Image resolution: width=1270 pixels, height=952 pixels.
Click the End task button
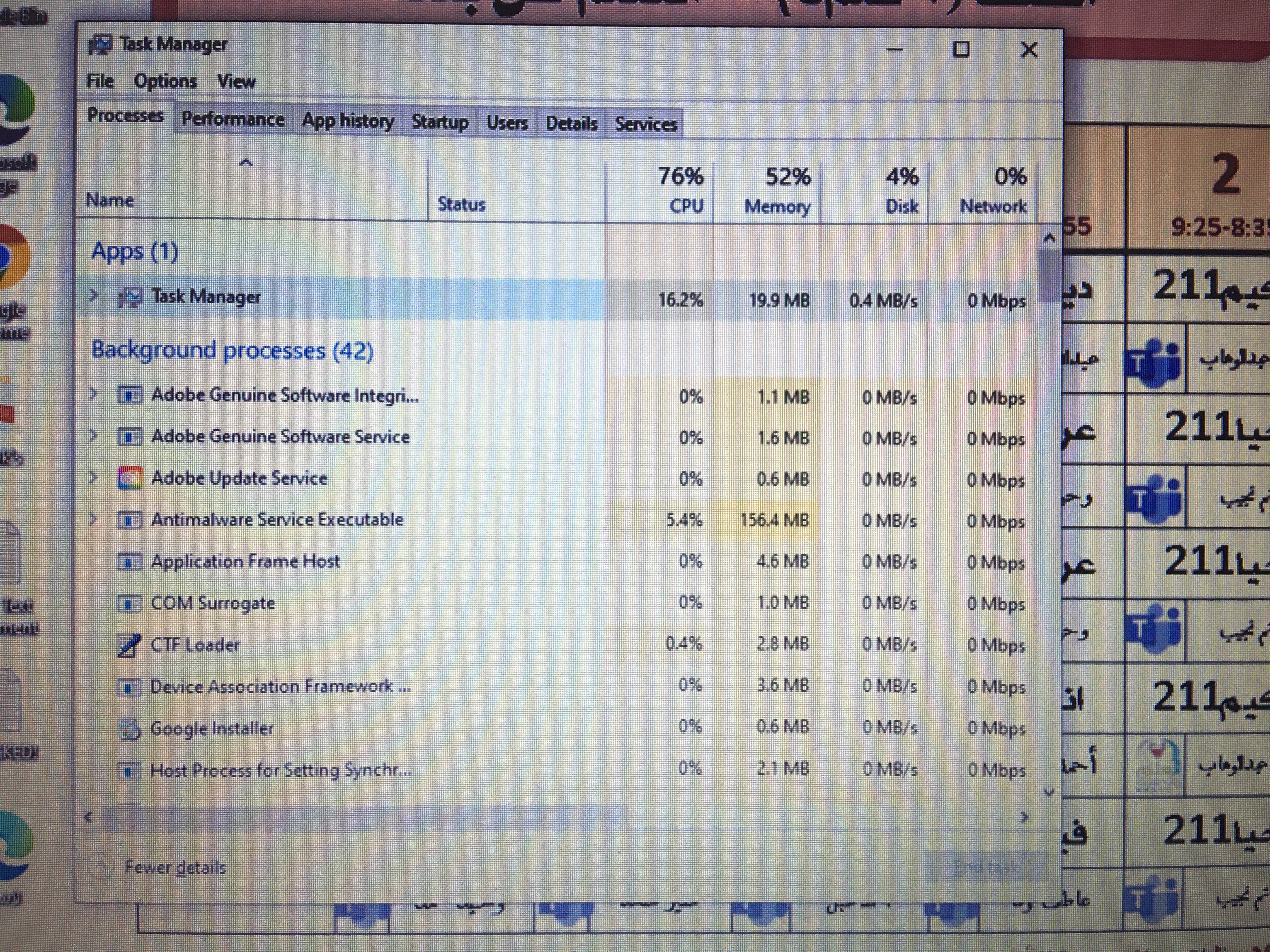[x=985, y=866]
